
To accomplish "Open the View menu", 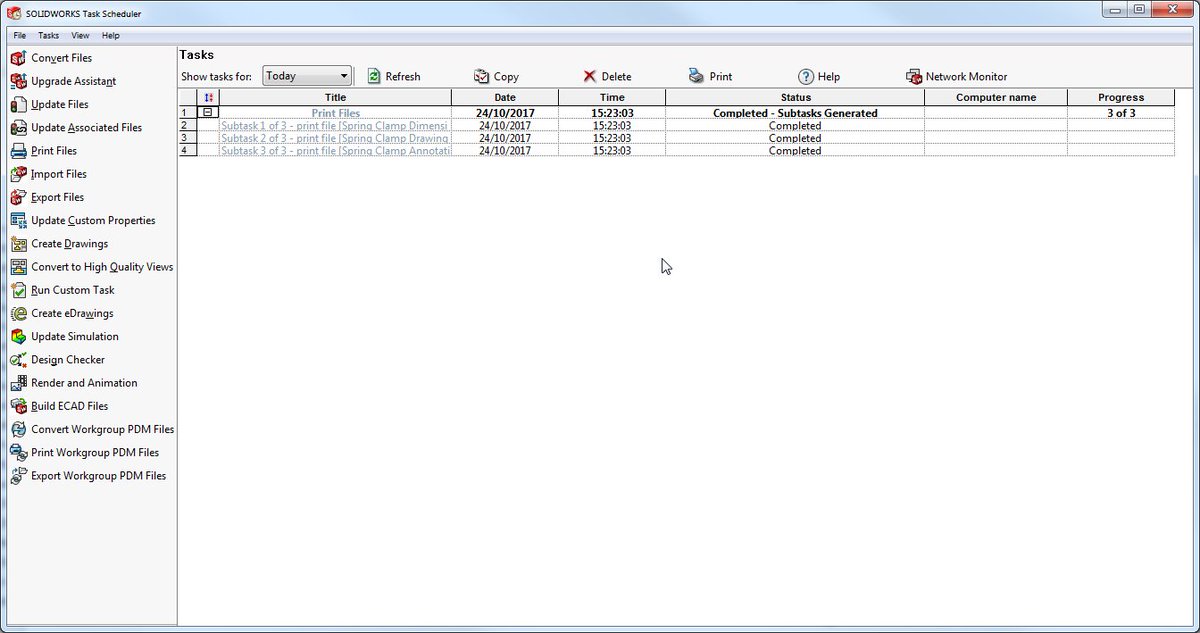I will tap(81, 35).
